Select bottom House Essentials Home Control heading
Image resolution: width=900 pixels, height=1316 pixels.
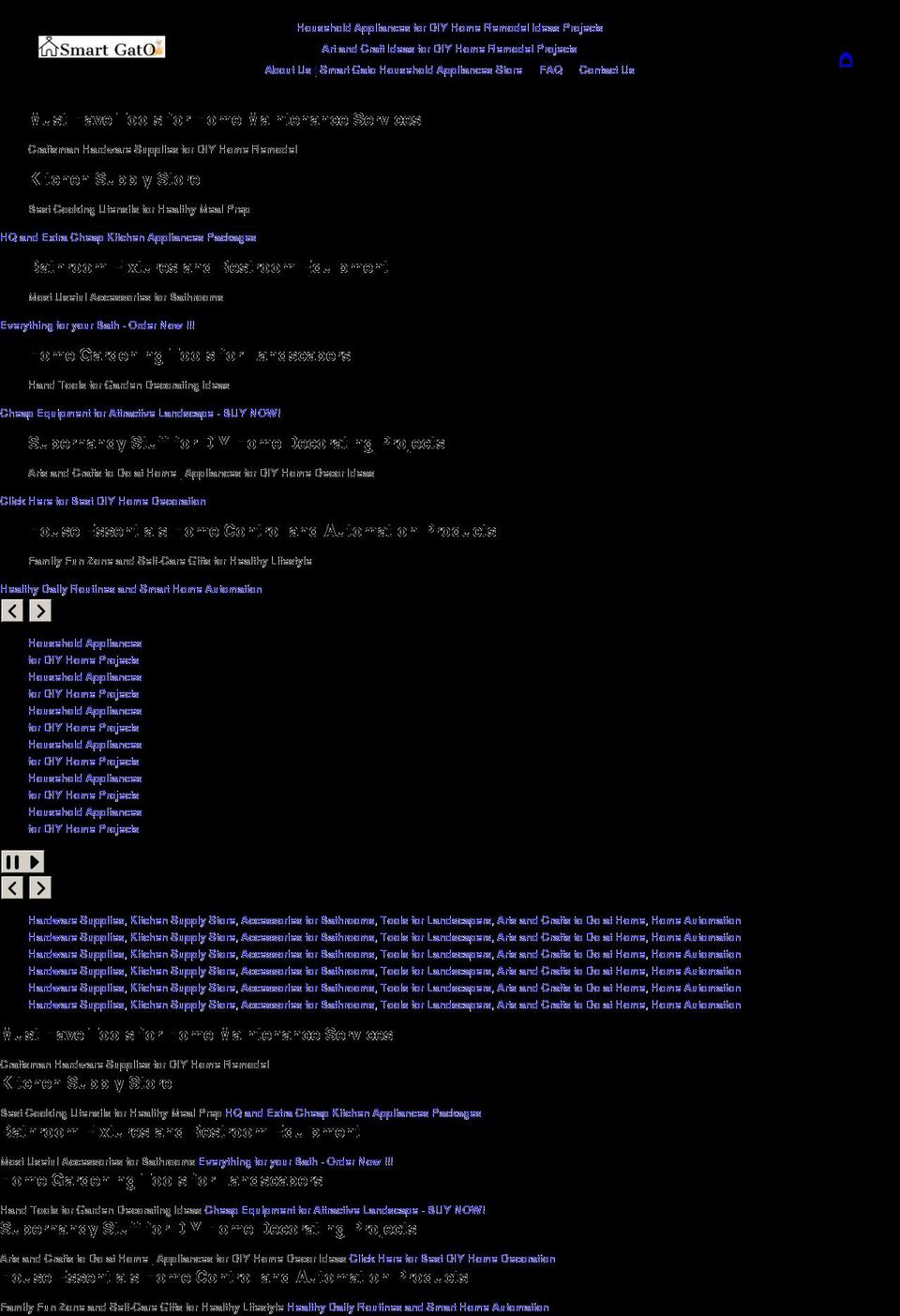click(234, 1278)
